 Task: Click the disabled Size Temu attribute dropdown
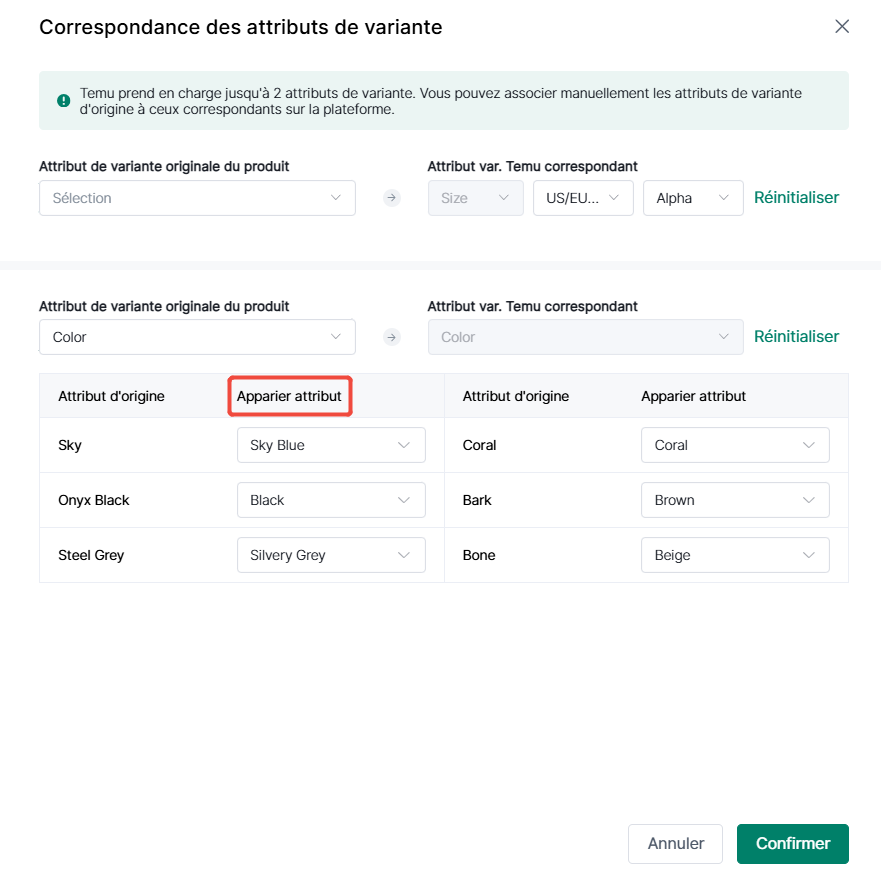click(475, 198)
